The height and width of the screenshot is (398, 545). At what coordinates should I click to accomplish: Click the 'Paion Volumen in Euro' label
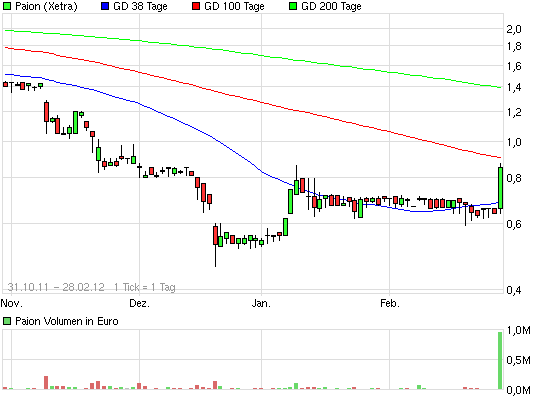tap(67, 321)
